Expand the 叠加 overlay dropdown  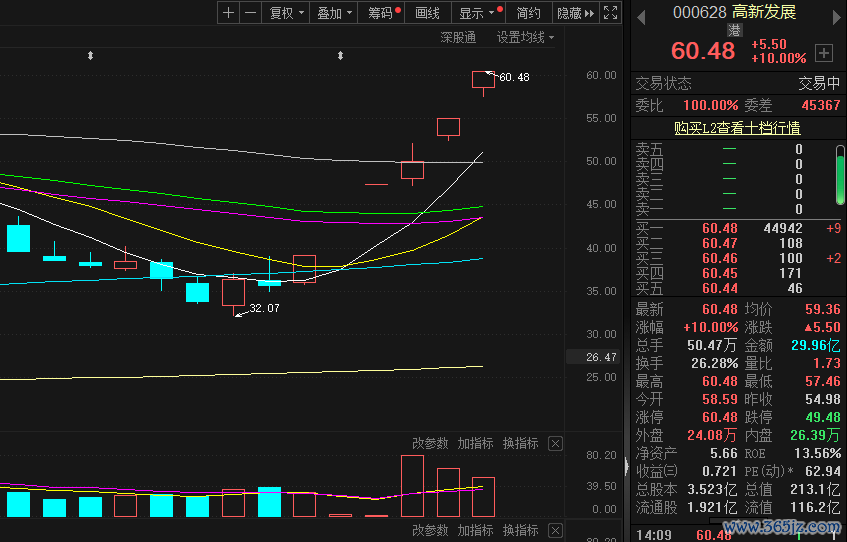click(334, 13)
